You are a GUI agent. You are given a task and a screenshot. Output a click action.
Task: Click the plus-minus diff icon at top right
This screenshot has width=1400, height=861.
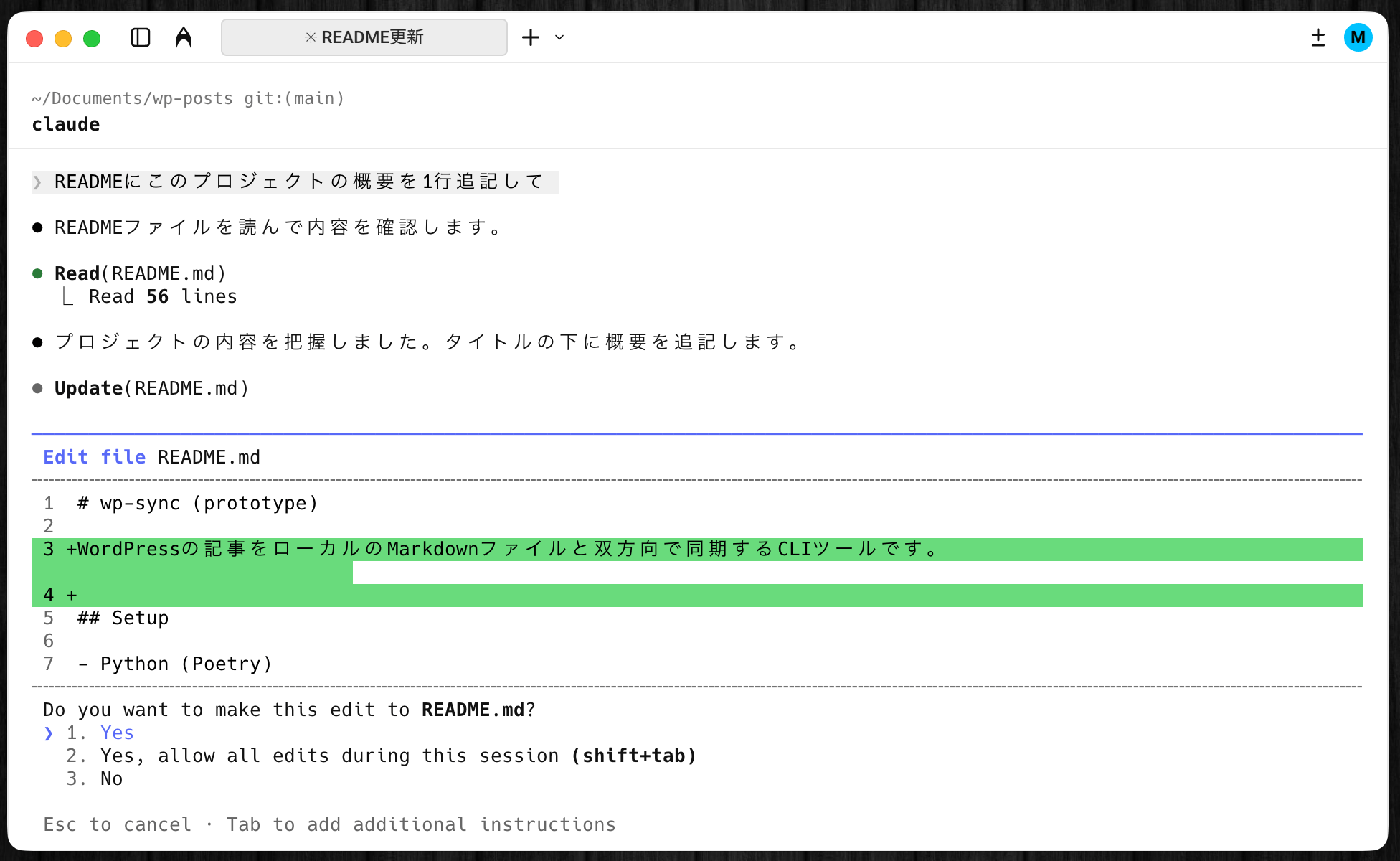coord(1318,37)
